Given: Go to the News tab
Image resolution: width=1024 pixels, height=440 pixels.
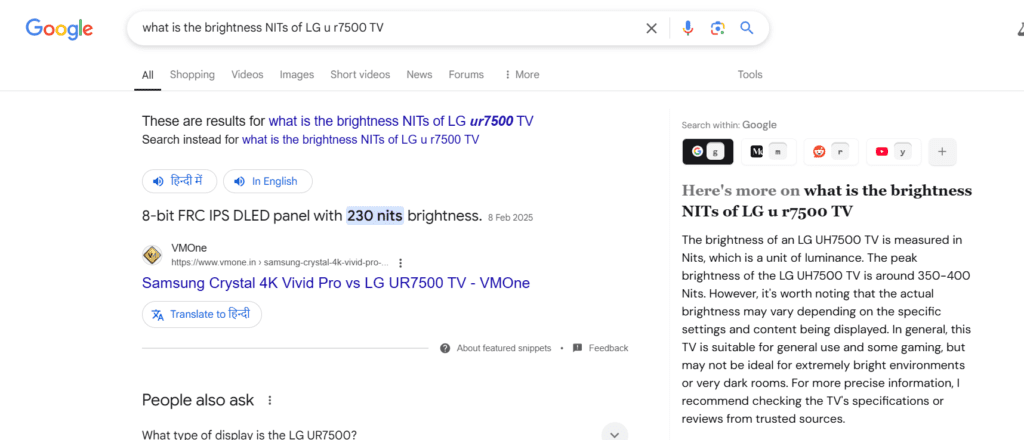Looking at the screenshot, I should pos(419,74).
